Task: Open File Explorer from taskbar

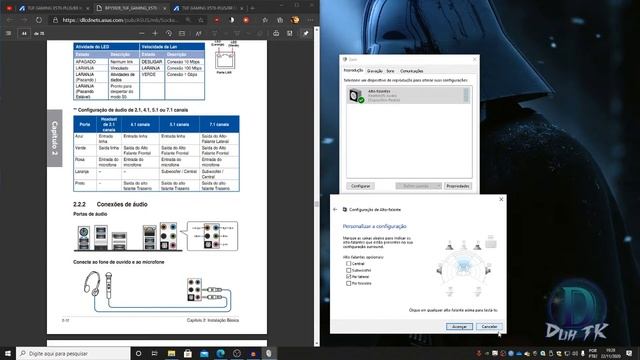Action: 171,353
